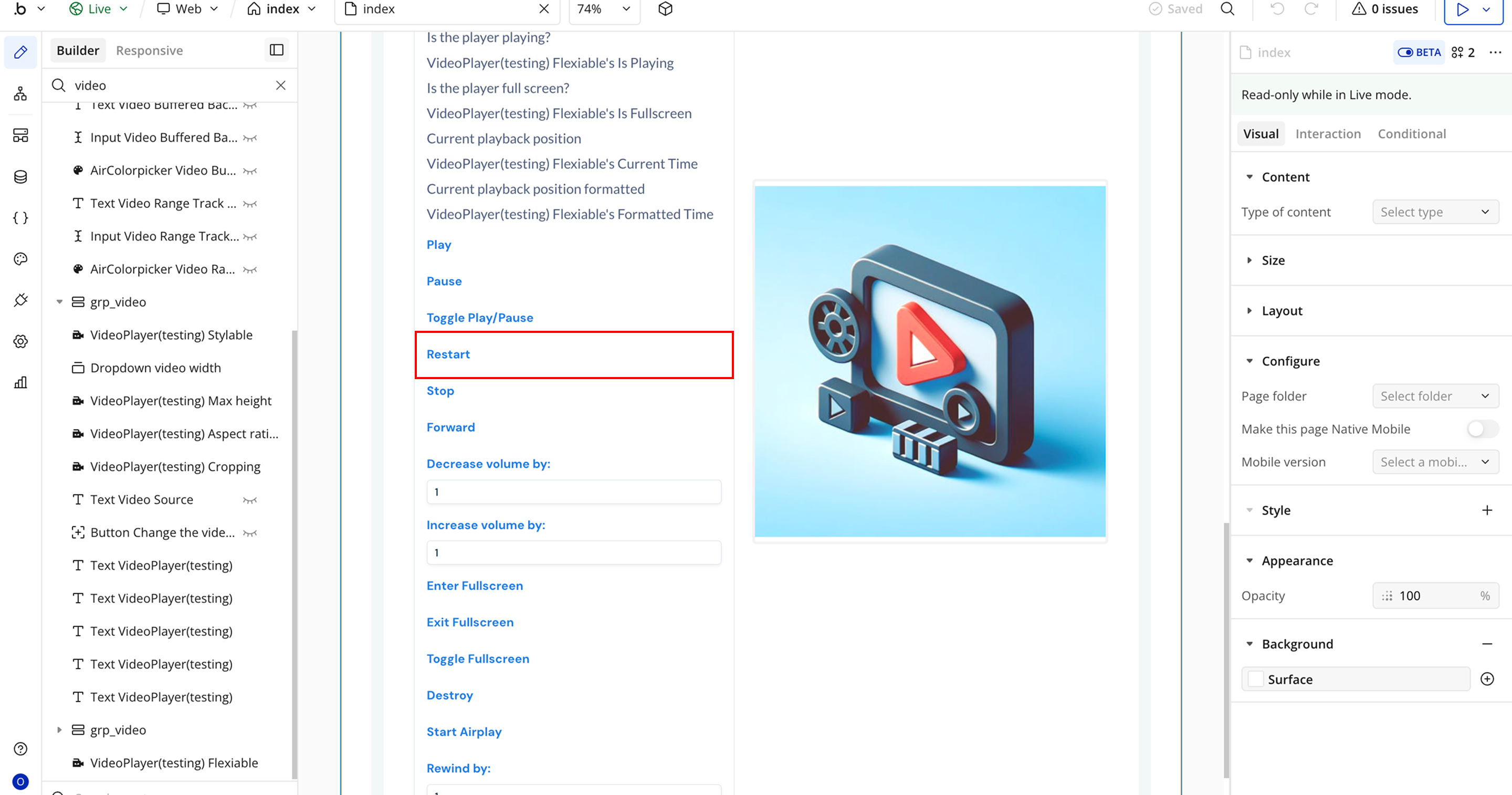Viewport: 1512px width, 795px height.
Task: Open the Settings gear in sidebar
Action: pos(20,341)
